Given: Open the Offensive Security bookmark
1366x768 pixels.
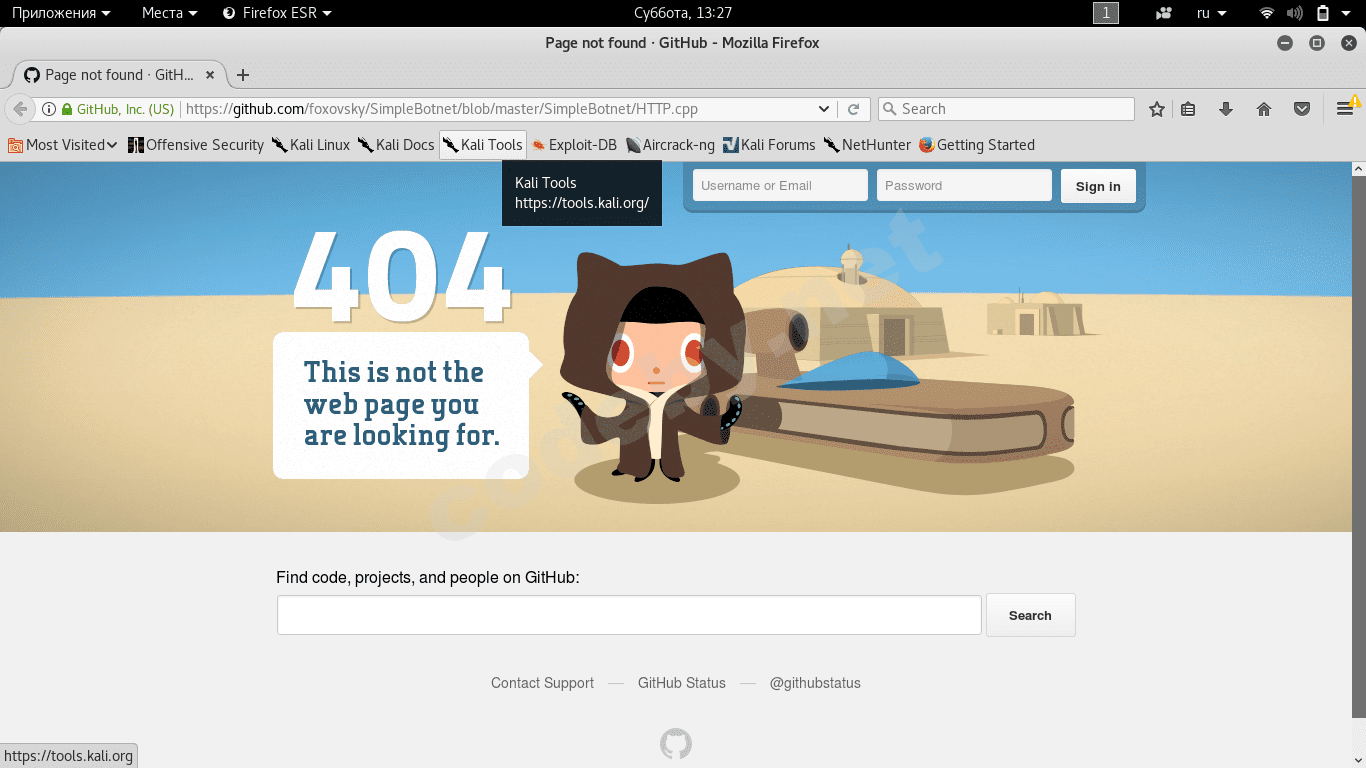Looking at the screenshot, I should coord(196,145).
